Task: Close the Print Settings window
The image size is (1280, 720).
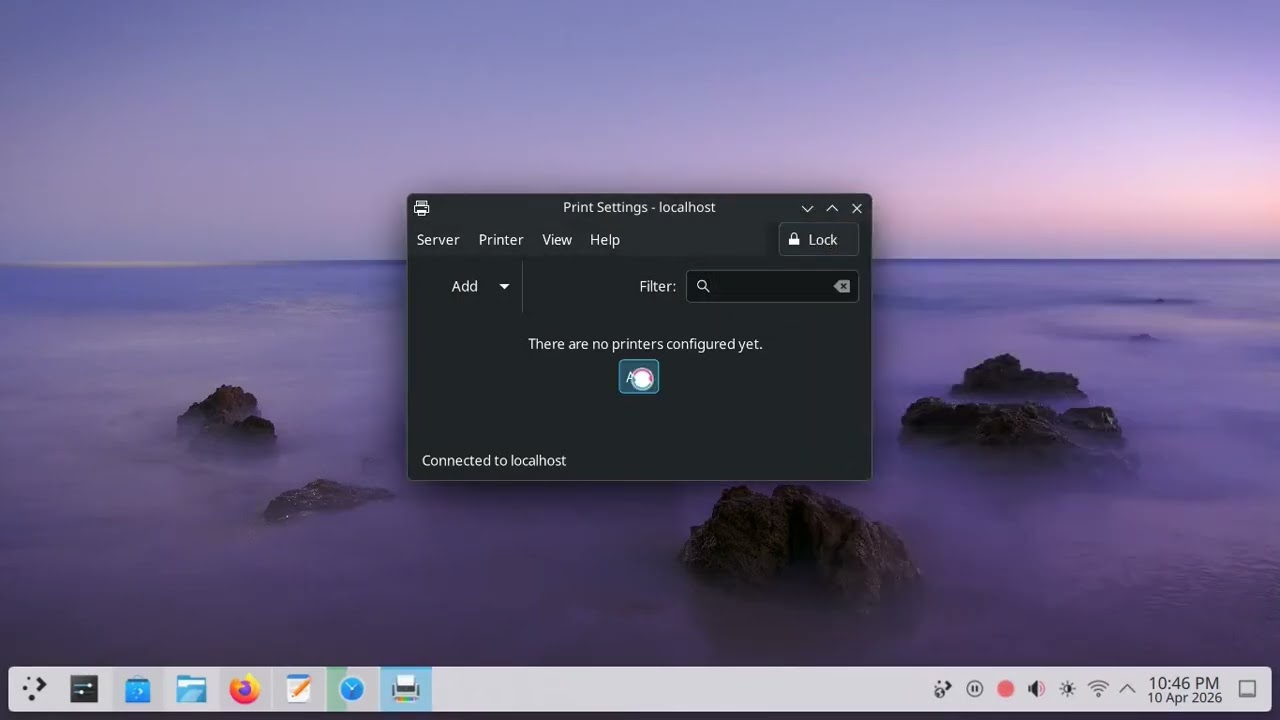Action: (857, 208)
